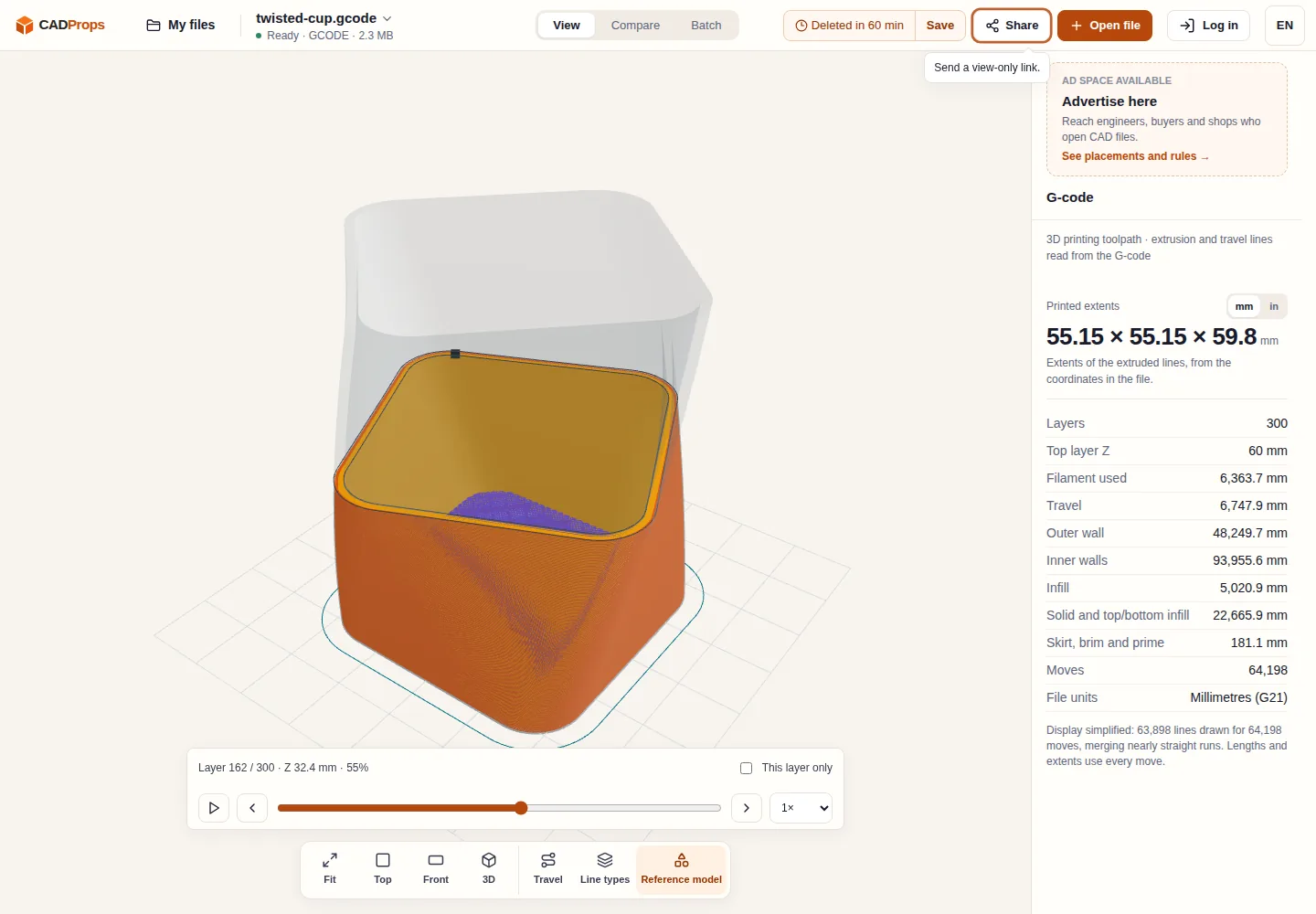The image size is (1316, 914).
Task: Switch to the Top view
Action: click(383, 868)
